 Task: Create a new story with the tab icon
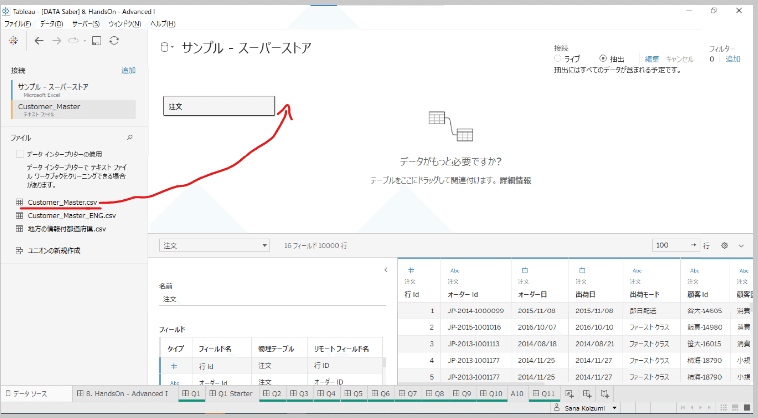pyautogui.click(x=604, y=394)
